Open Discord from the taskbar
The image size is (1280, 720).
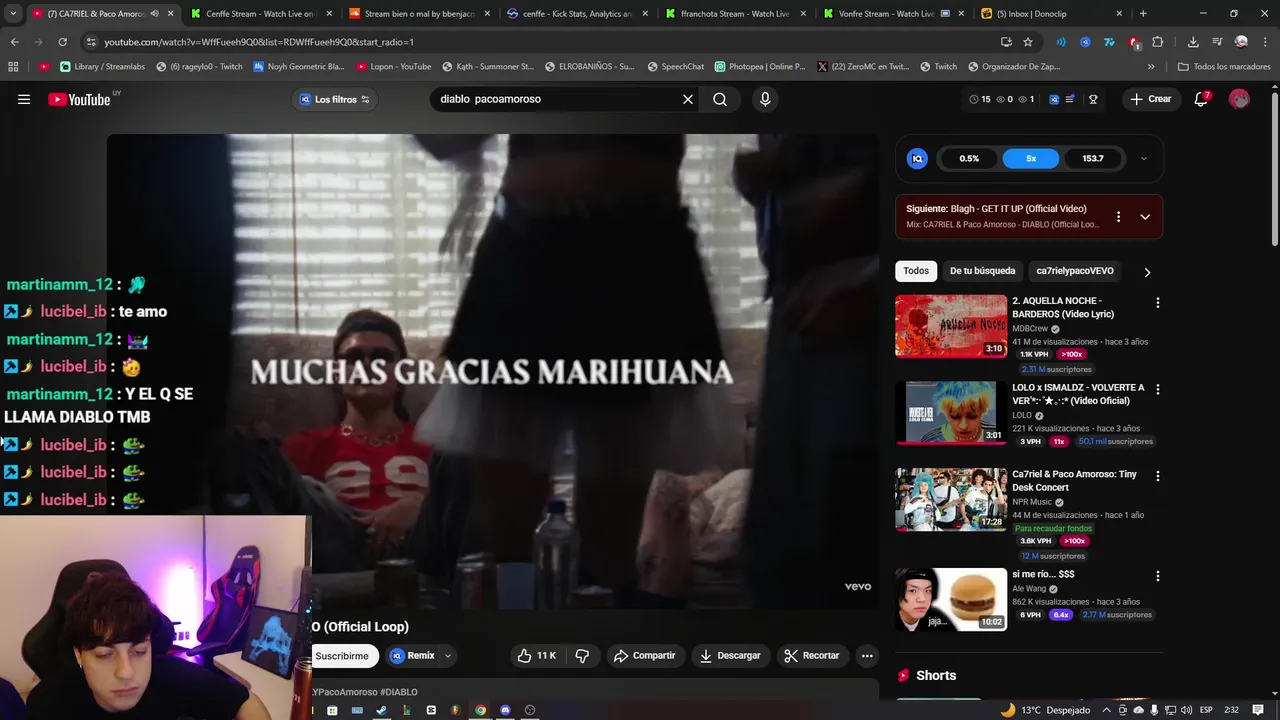click(x=505, y=710)
